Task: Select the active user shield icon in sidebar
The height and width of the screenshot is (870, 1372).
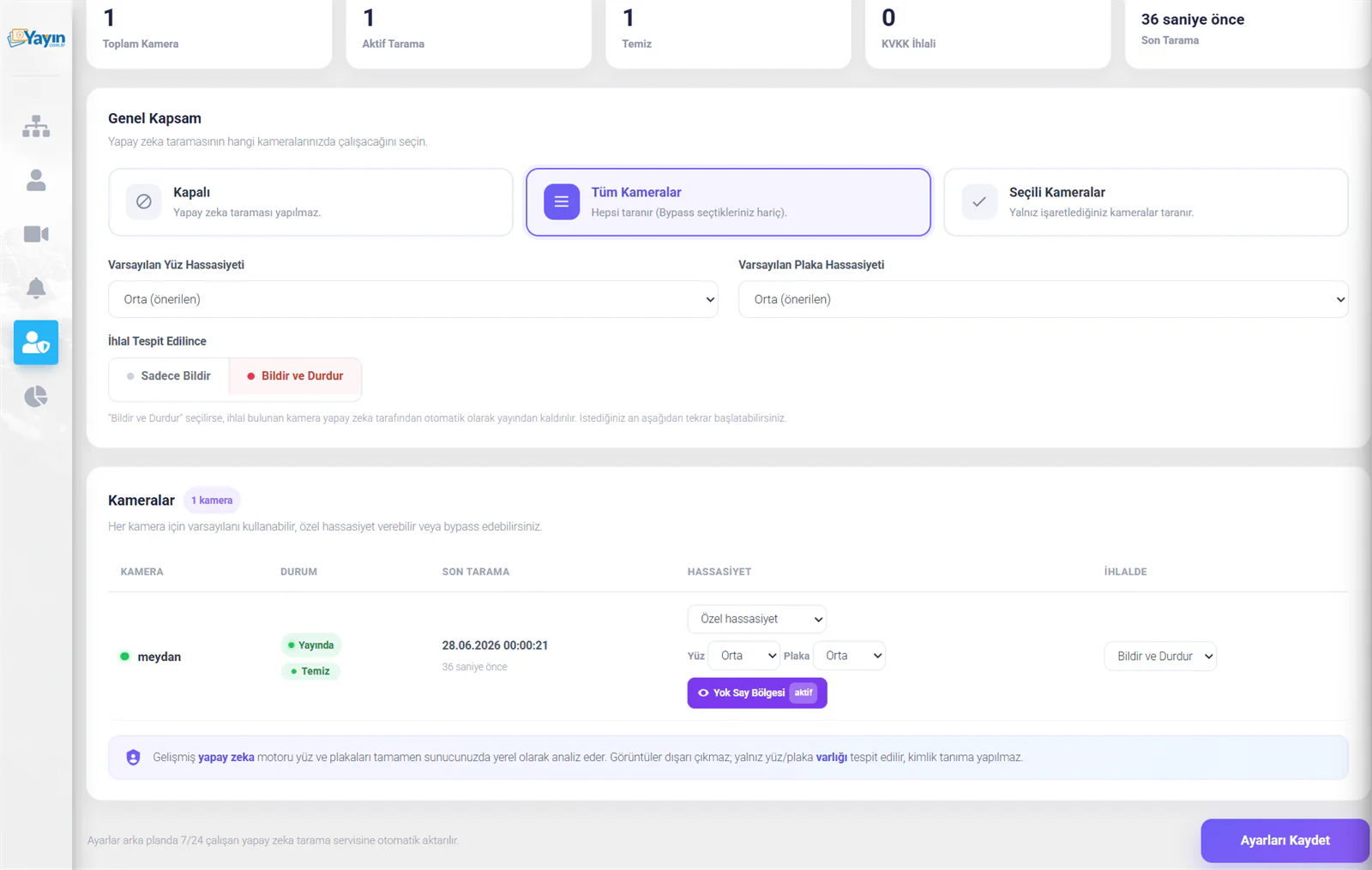Action: point(36,342)
